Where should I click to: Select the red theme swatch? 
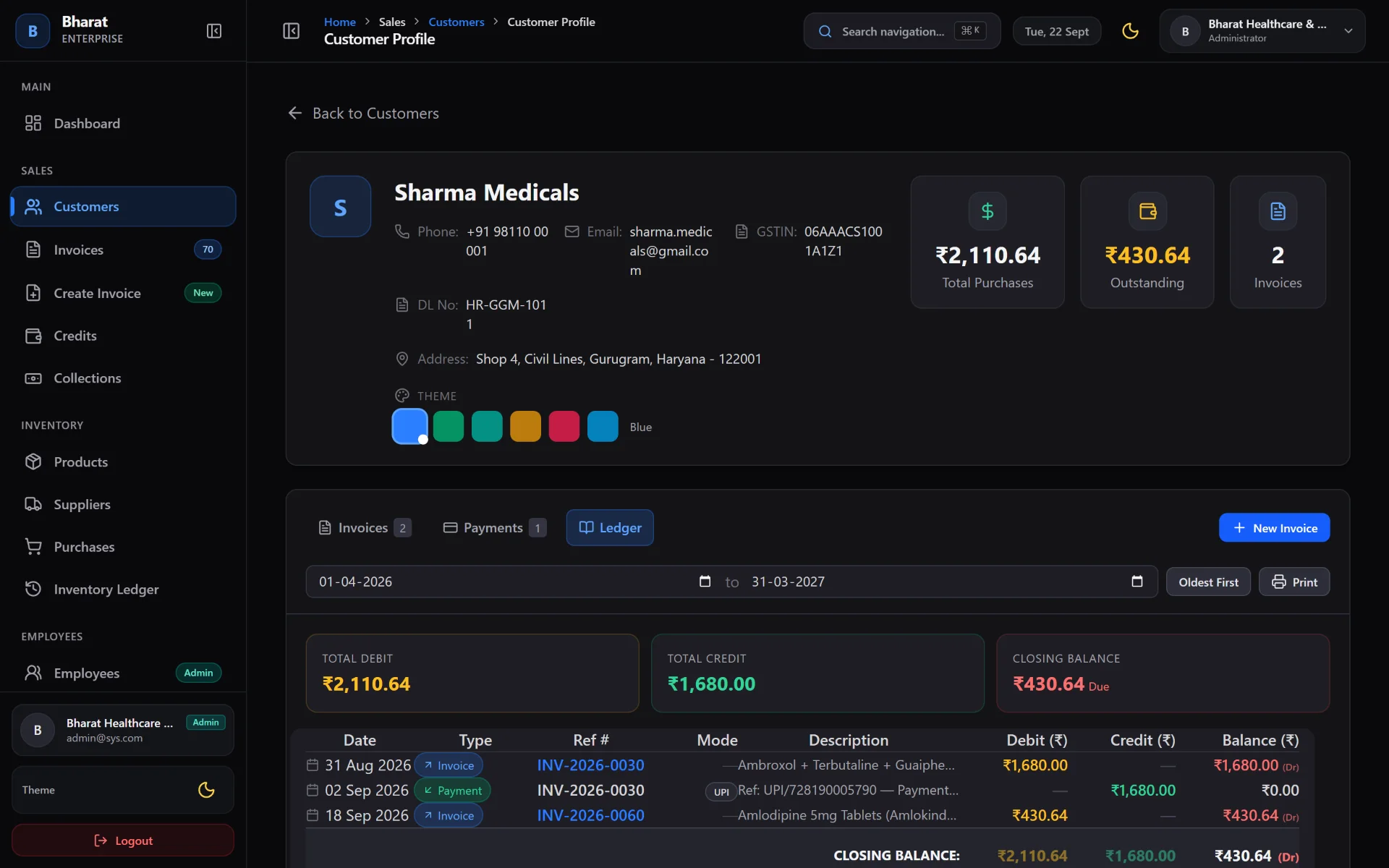coord(564,426)
